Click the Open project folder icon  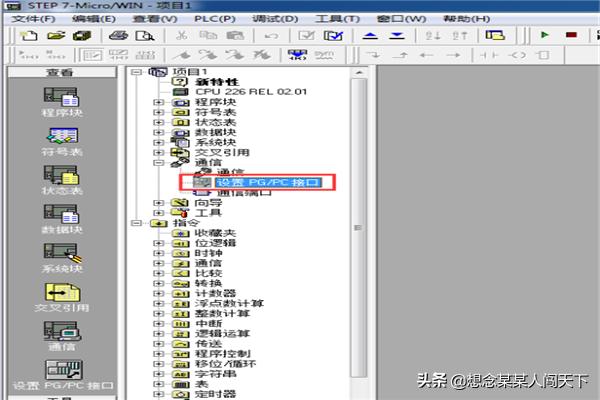(56, 36)
